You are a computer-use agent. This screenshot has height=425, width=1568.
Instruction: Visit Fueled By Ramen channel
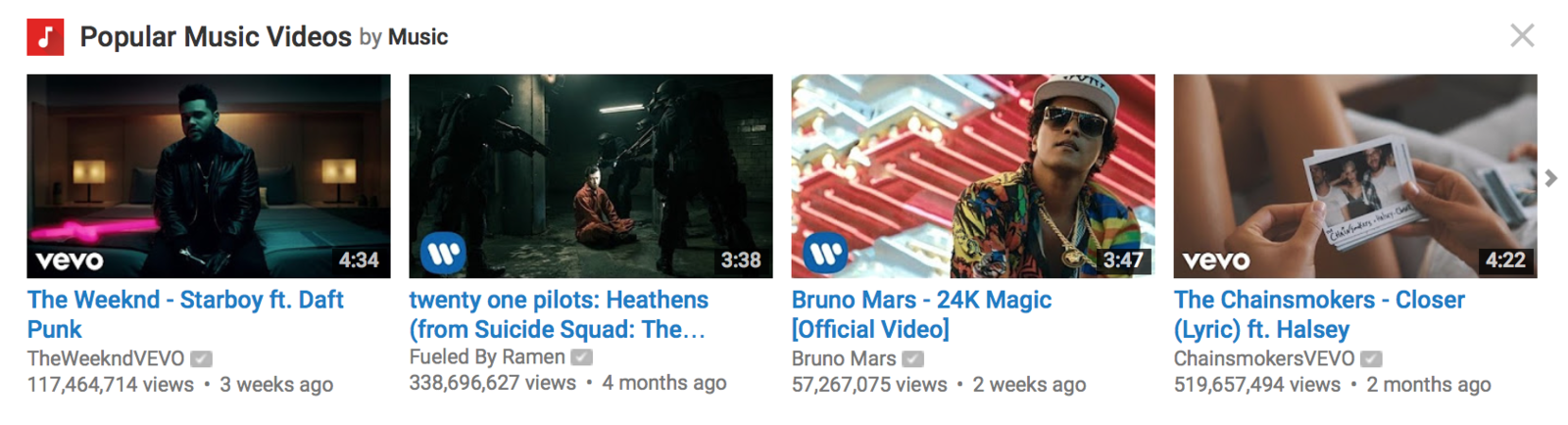coord(487,356)
